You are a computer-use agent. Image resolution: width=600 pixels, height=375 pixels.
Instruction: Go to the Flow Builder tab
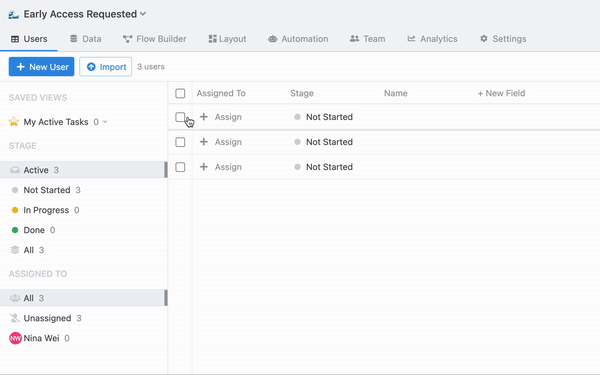click(x=155, y=39)
